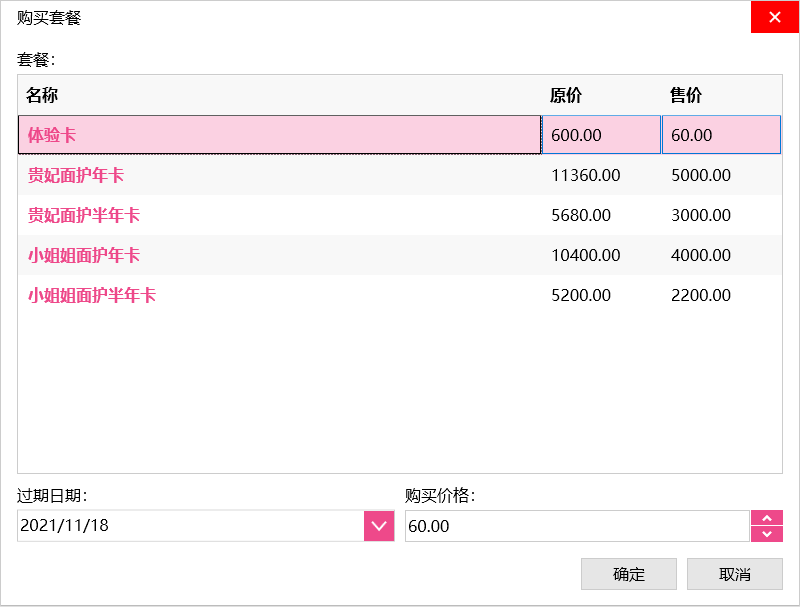Click the 确定 button
Viewport: 800px width, 607px height.
pyautogui.click(x=629, y=574)
